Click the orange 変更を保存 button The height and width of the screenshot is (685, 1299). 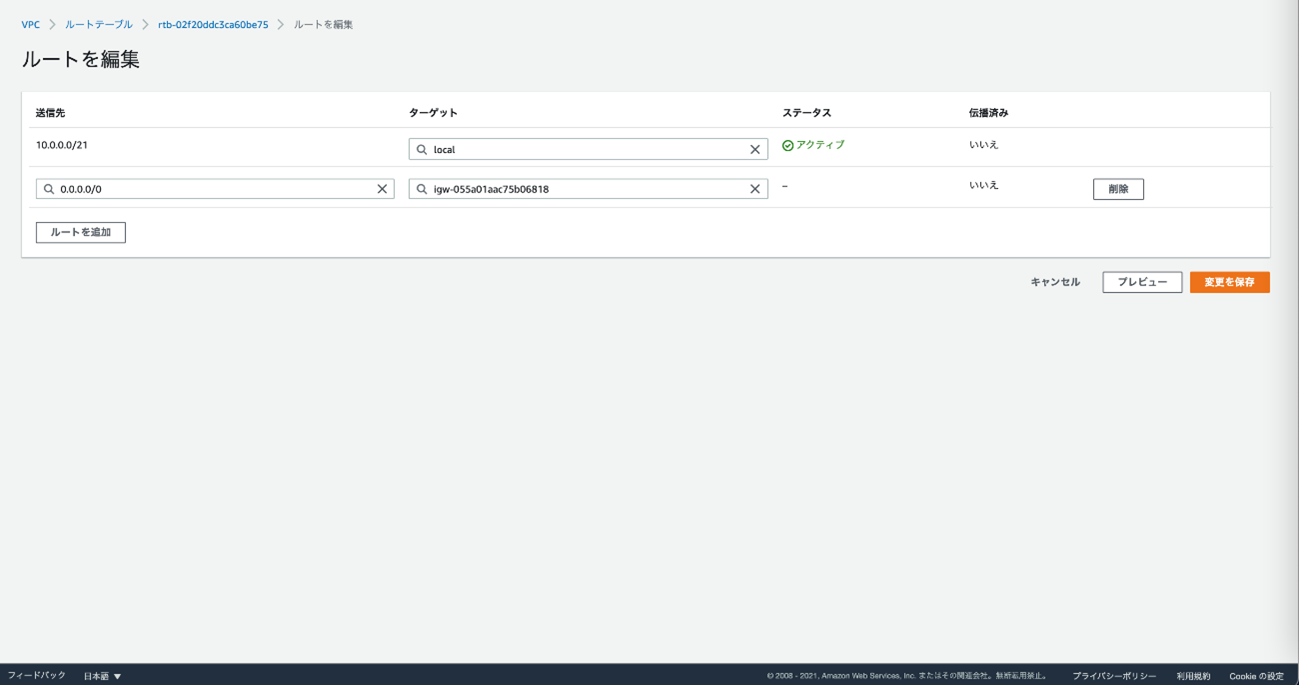pos(1229,282)
